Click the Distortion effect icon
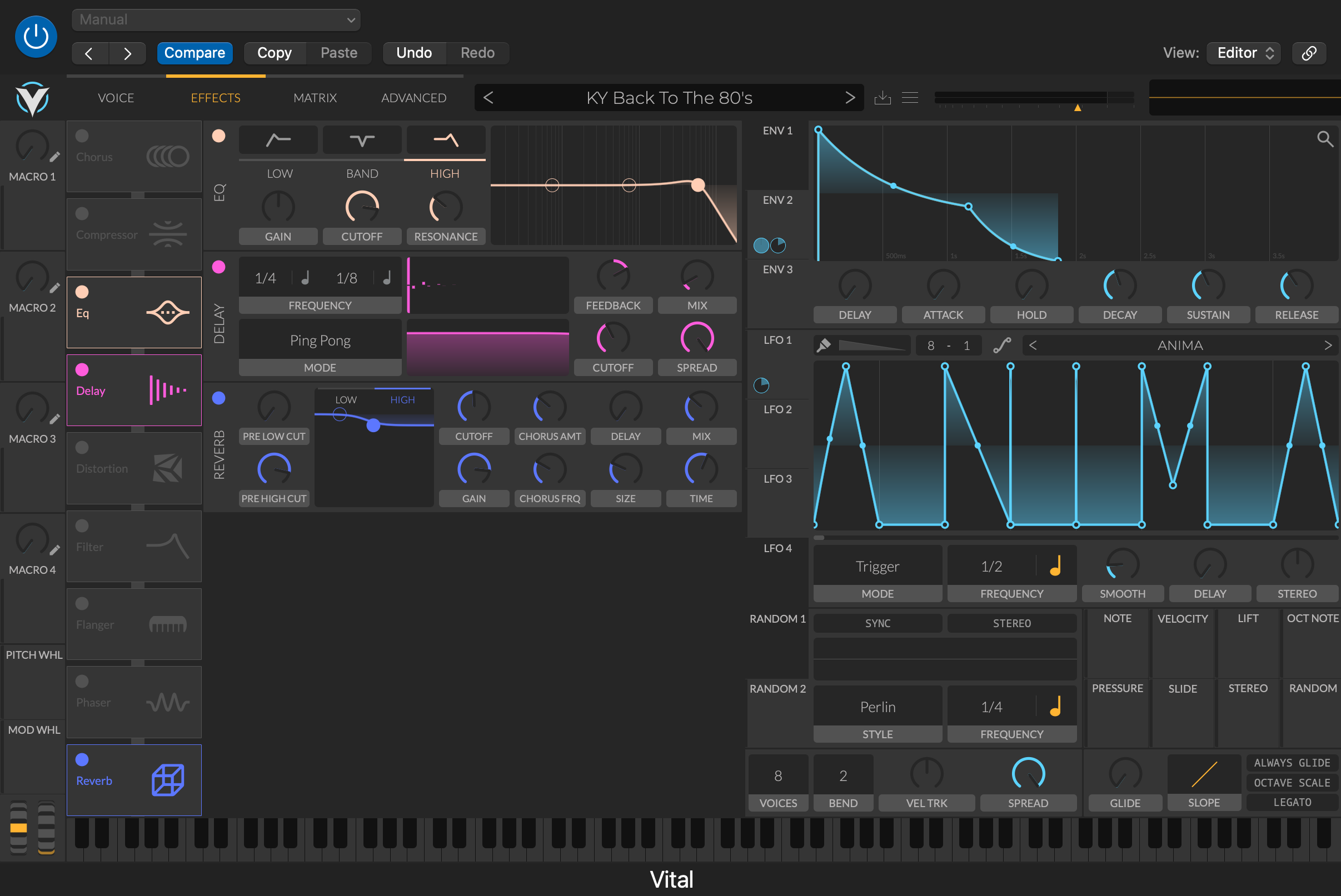The image size is (1341, 896). coord(167,469)
